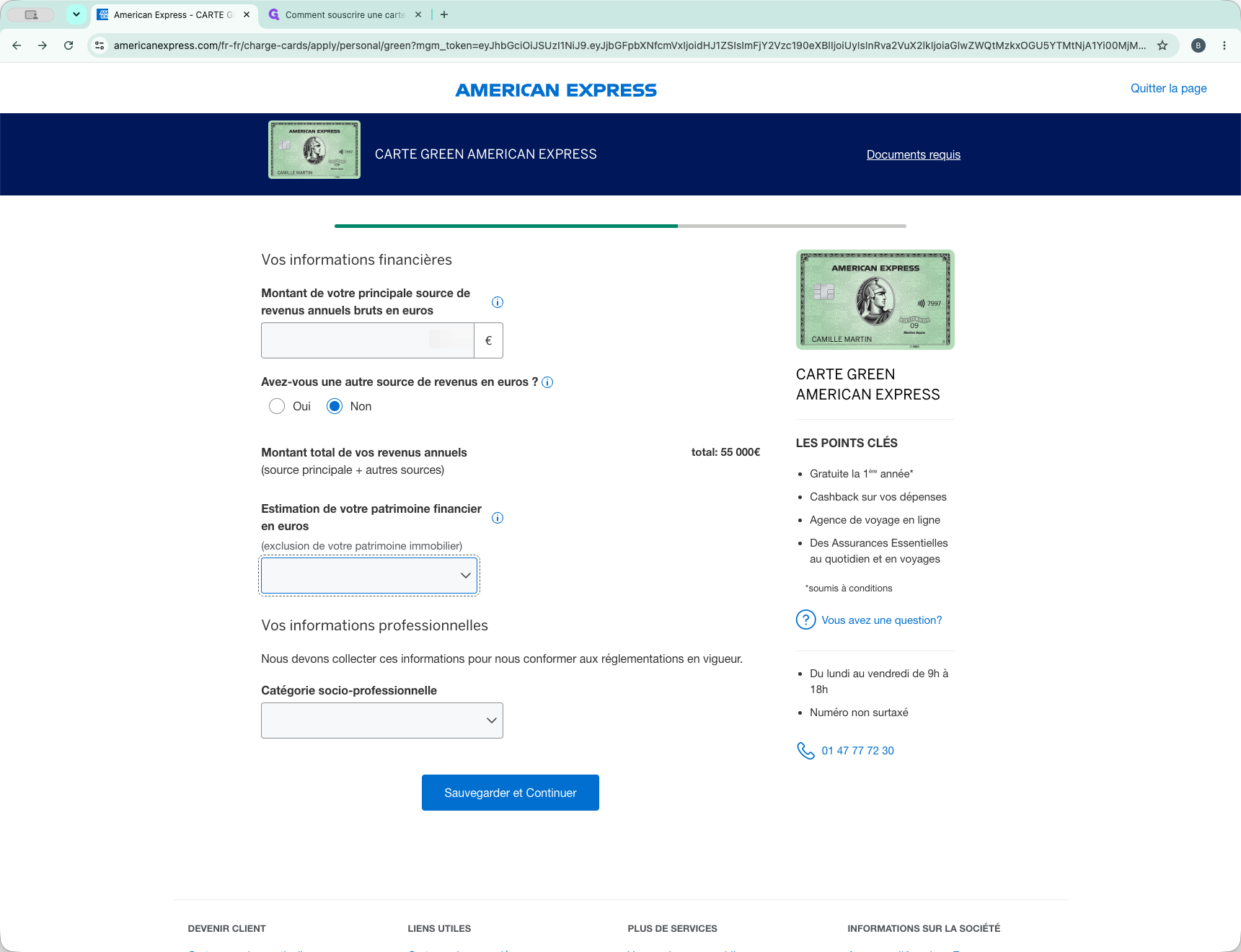Open site information icon in address bar
This screenshot has width=1241, height=952.
[100, 45]
